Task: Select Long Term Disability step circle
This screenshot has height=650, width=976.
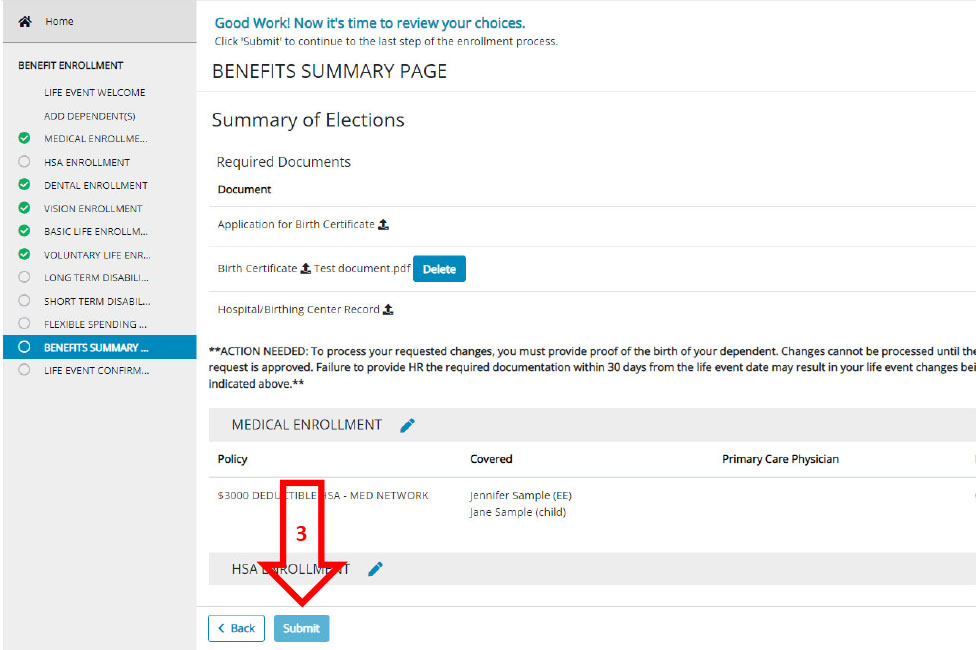Action: 24,277
